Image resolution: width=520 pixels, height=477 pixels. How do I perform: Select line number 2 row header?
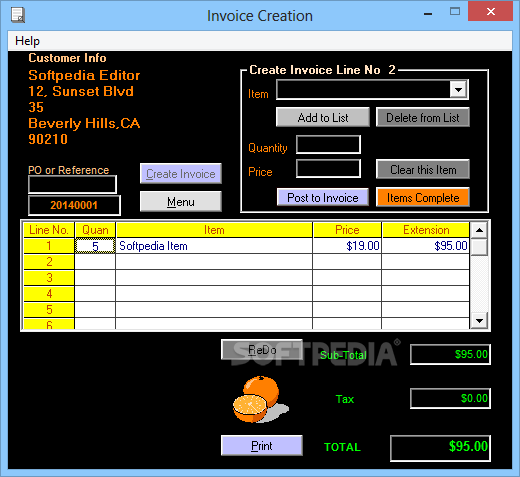click(x=49, y=262)
